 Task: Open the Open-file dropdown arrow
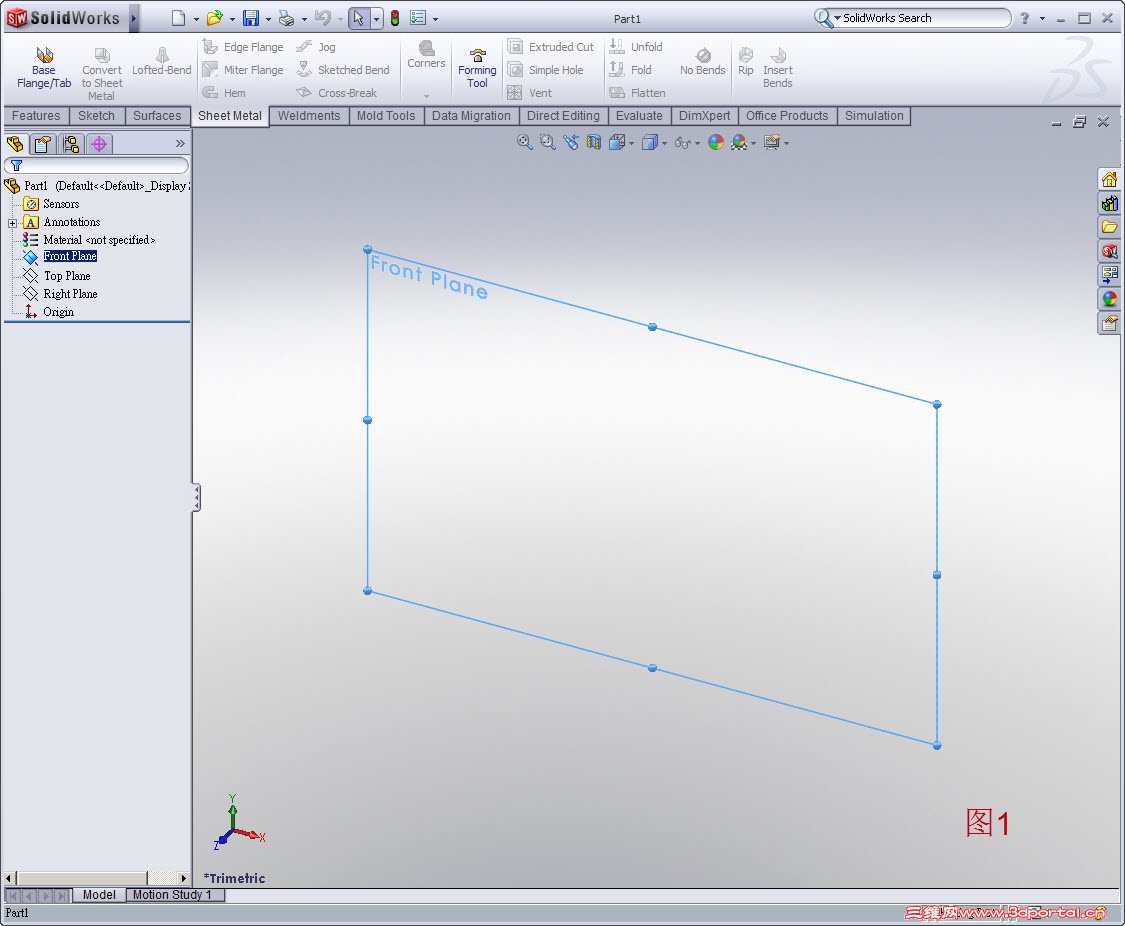point(232,19)
